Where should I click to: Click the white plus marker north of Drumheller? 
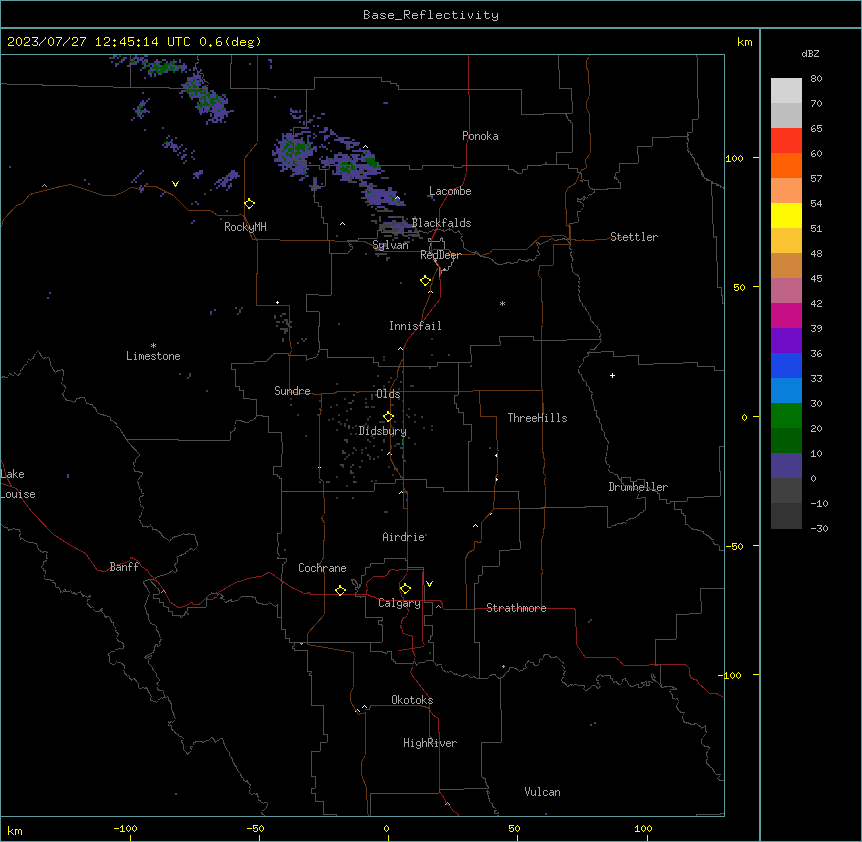tap(612, 375)
